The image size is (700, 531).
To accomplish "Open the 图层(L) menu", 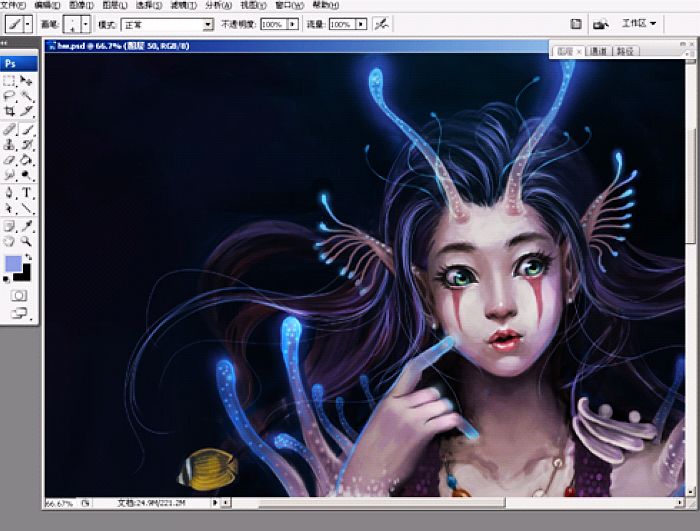I will pos(115,5).
